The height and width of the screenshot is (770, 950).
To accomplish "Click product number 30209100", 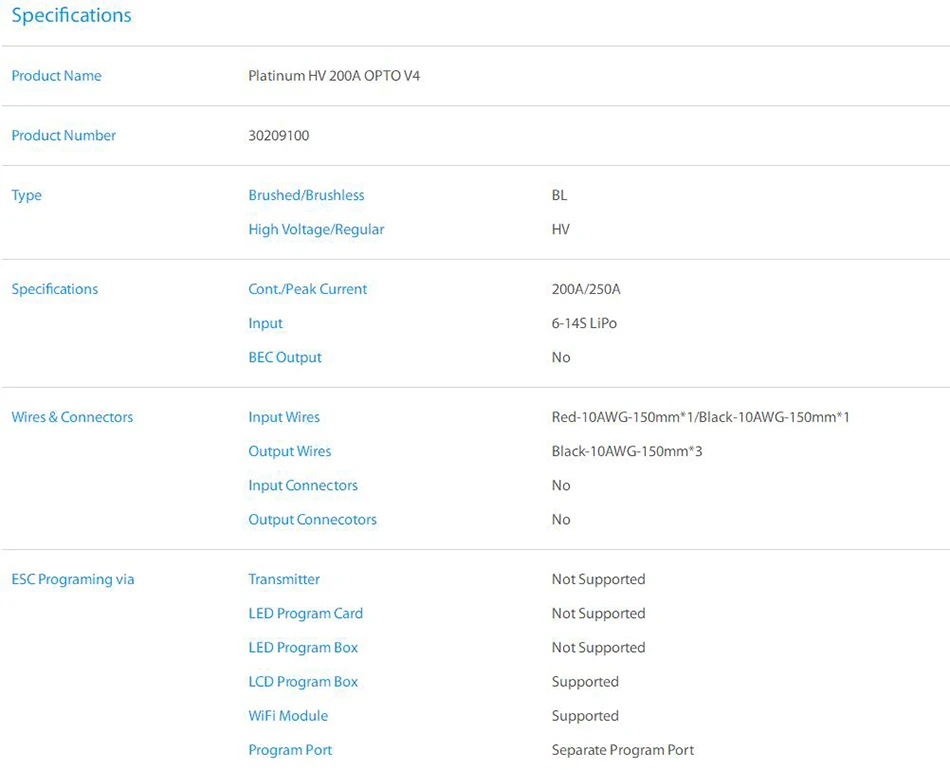I will pyautogui.click(x=279, y=135).
